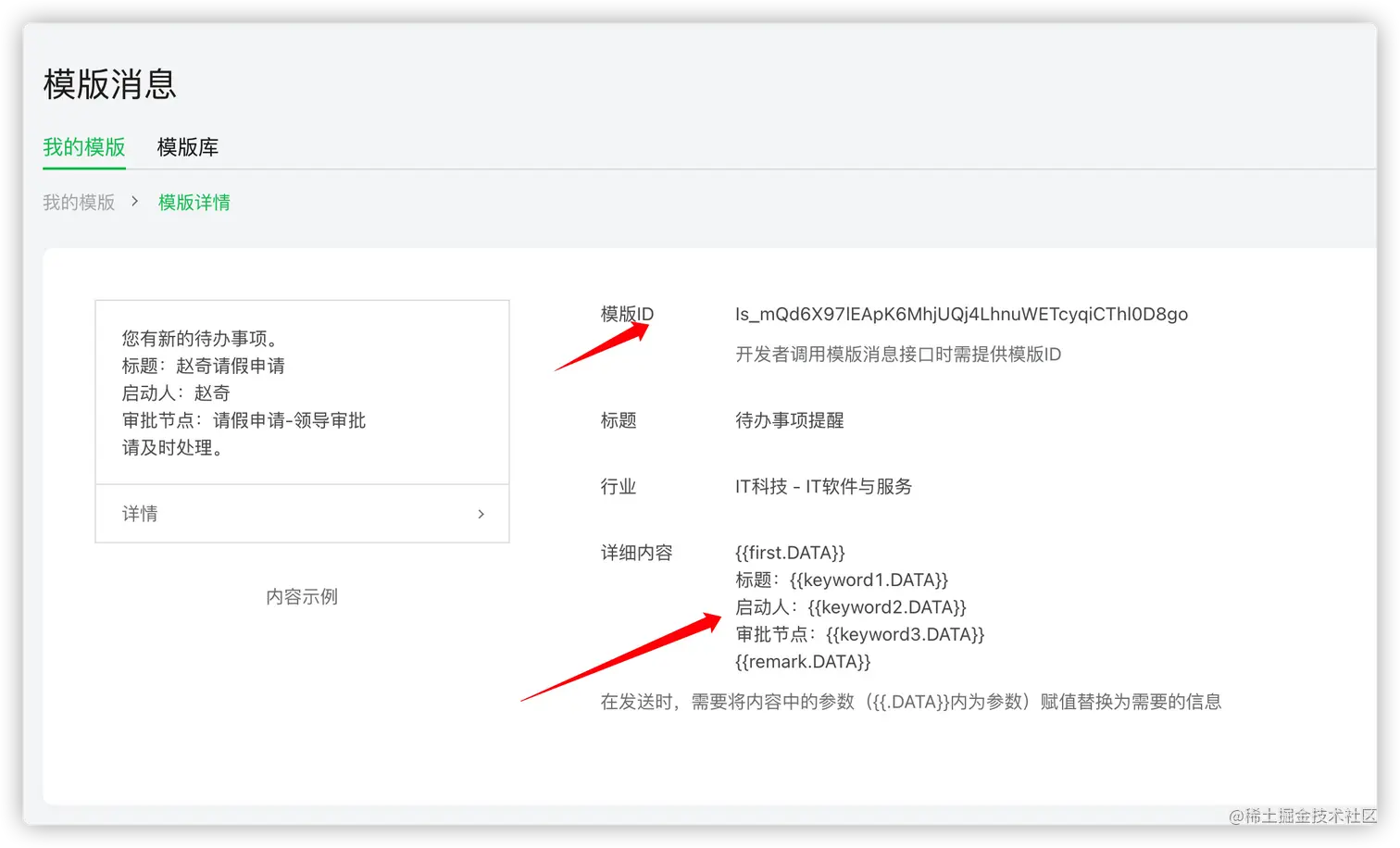Select the 审批节点：{{keyword3.DATA}} line
1400x848 pixels.
(x=860, y=634)
